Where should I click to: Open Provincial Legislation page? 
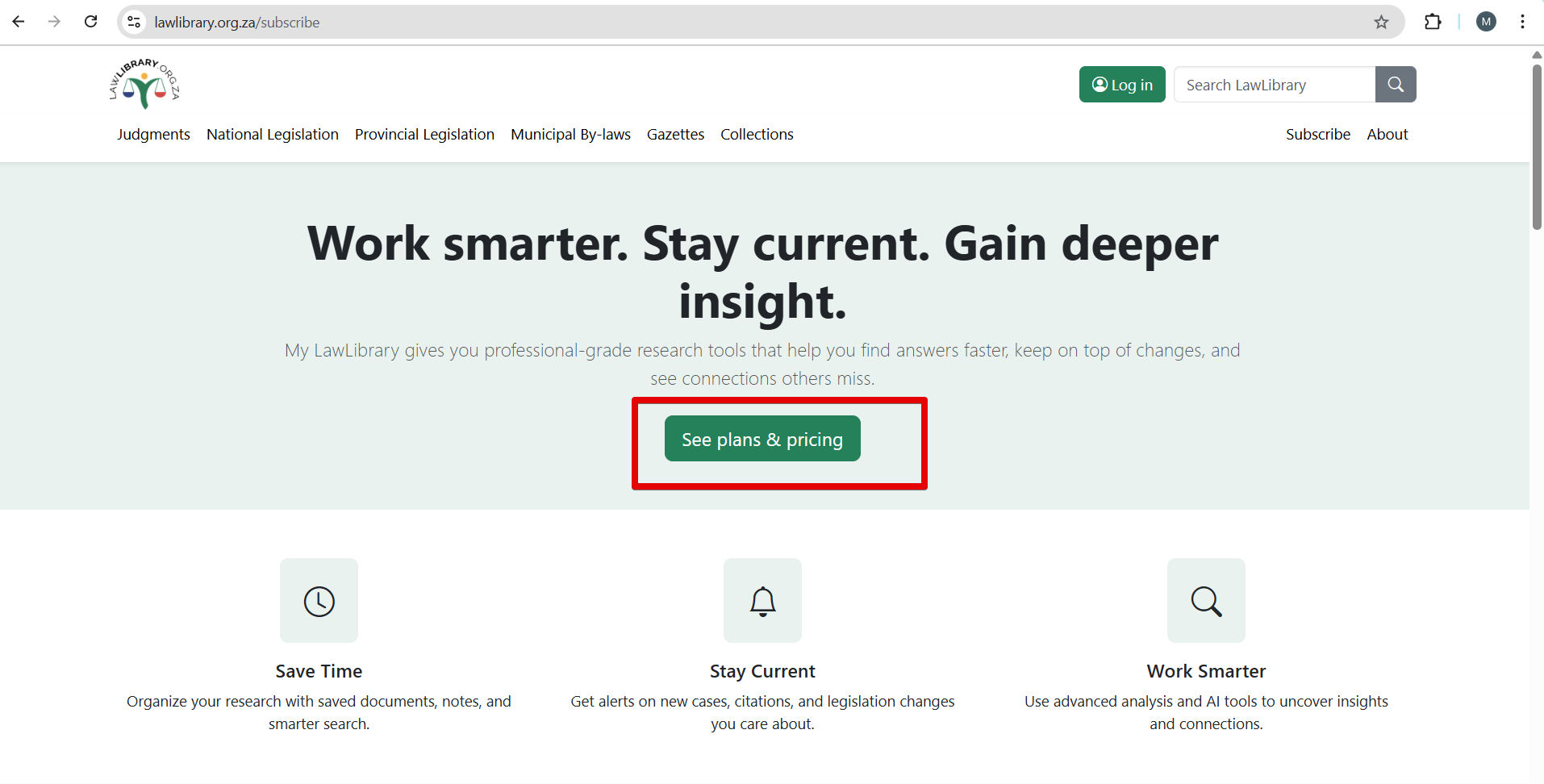click(424, 135)
